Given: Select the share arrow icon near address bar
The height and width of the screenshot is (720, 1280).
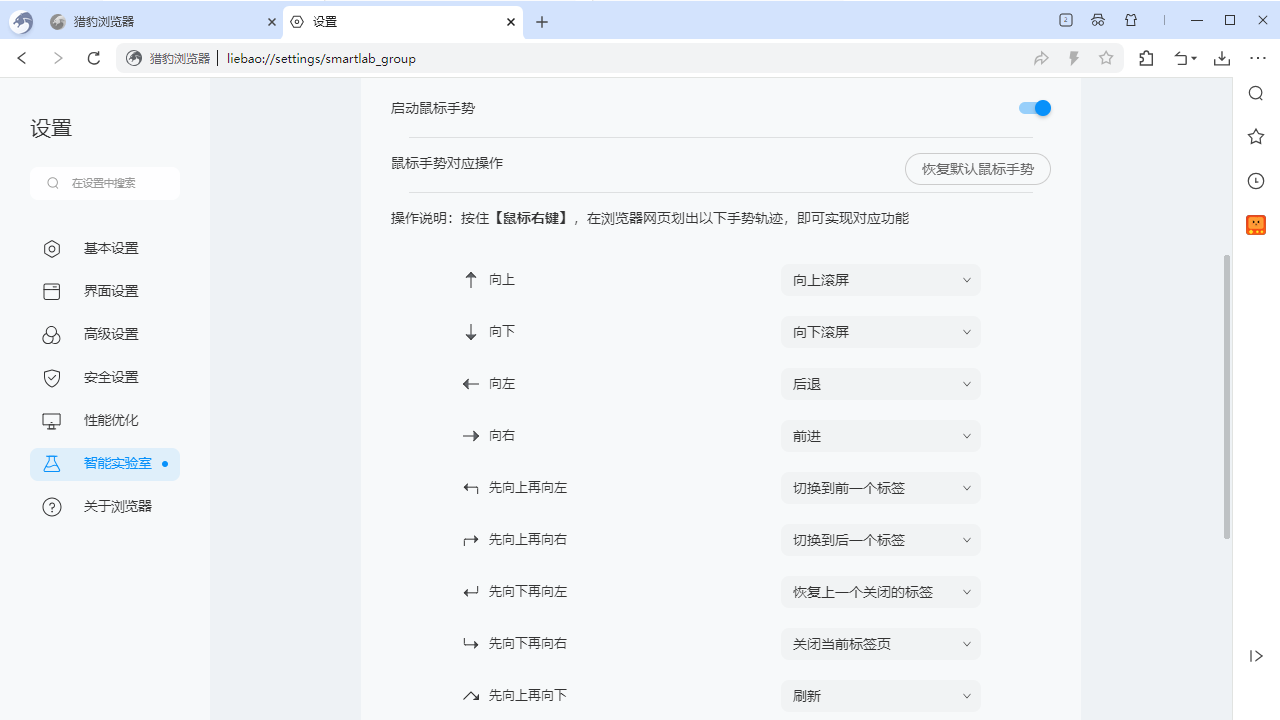Looking at the screenshot, I should [x=1041, y=58].
